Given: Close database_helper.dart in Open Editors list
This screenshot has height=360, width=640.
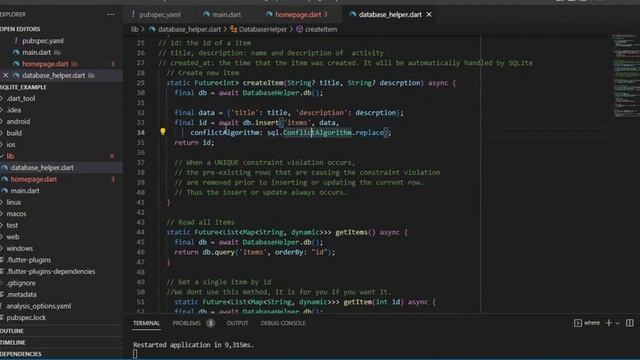Looking at the screenshot, I should click(x=5, y=76).
